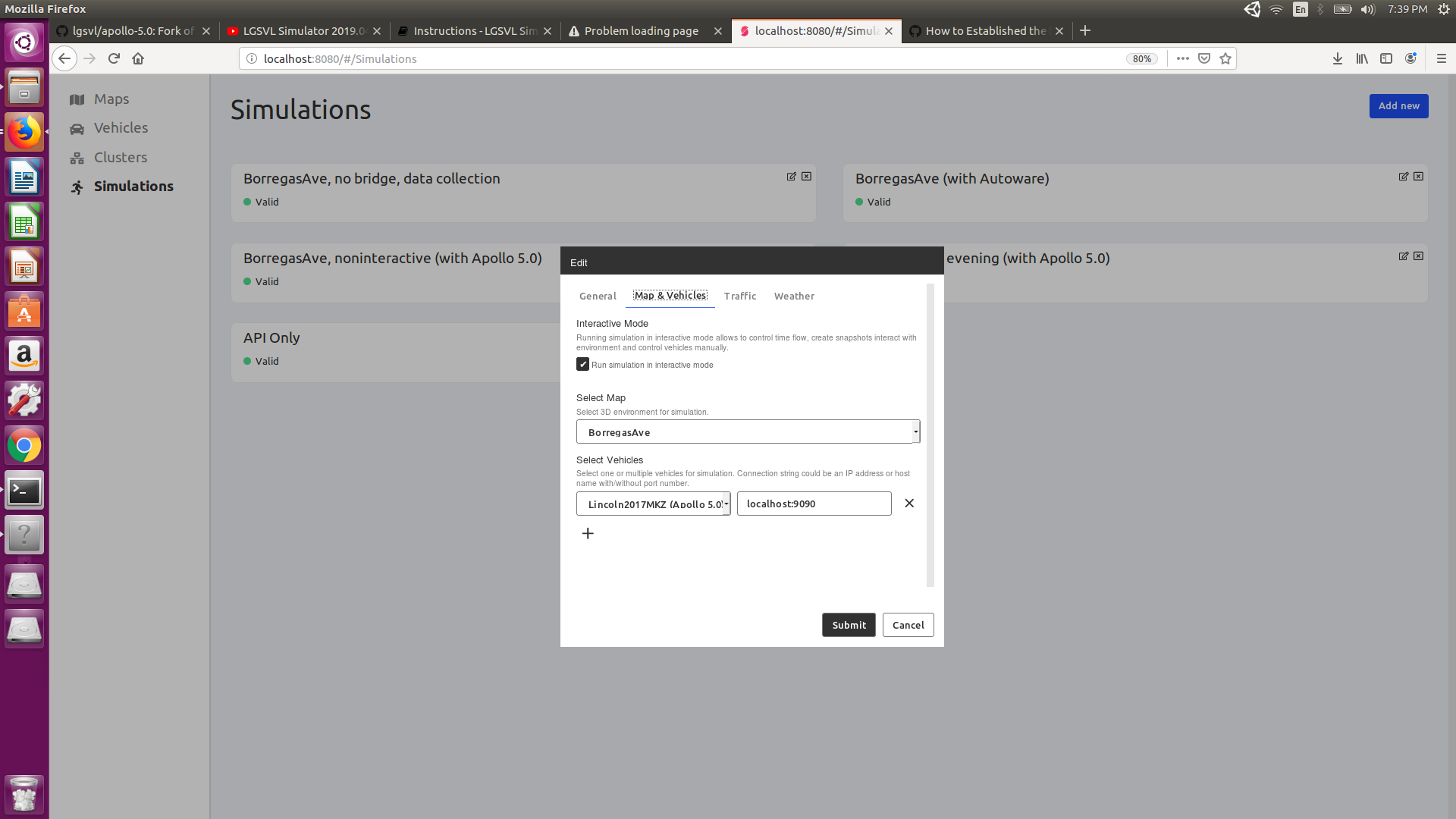Screen dimensions: 1456x819
Task: Delete the 'evening (with Apollo 5.0)' simulation
Action: point(1419,256)
